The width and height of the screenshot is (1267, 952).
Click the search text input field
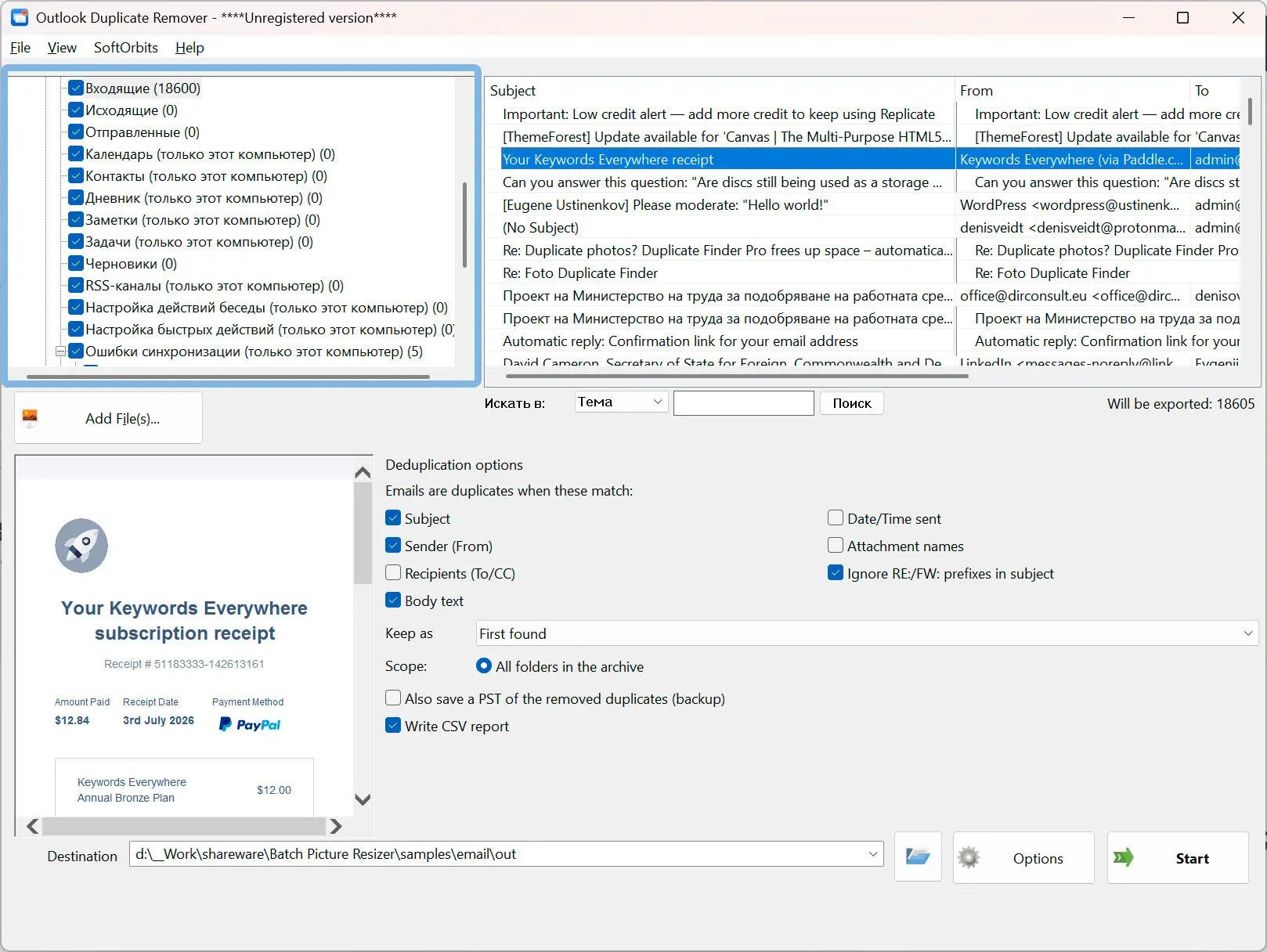coord(743,403)
